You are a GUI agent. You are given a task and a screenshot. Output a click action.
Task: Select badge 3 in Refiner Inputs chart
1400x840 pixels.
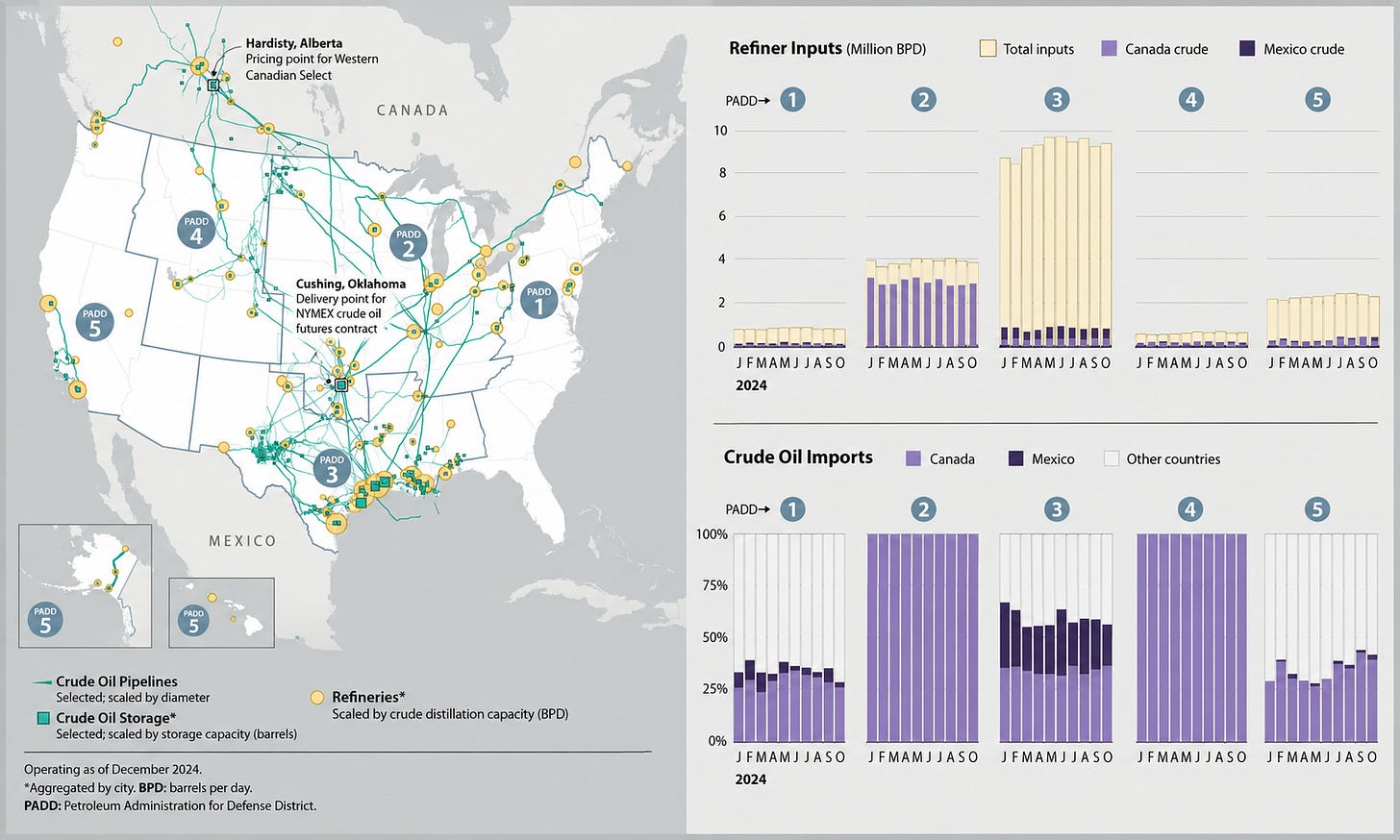[x=1057, y=99]
